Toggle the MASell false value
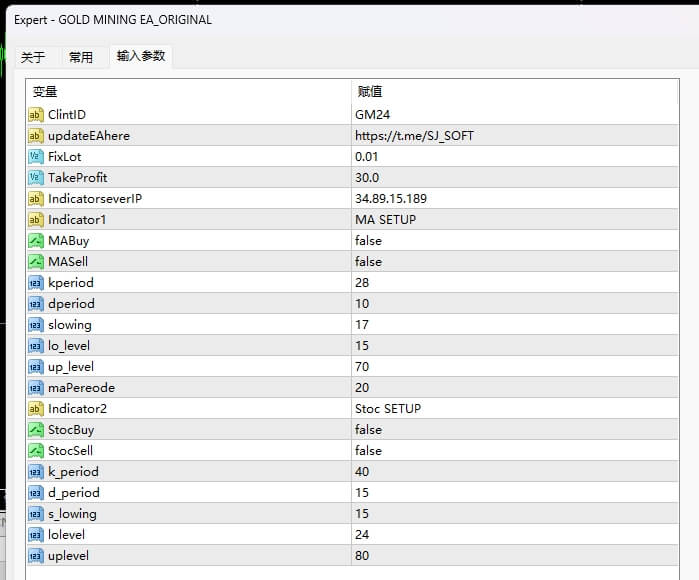Viewport: 699px width, 580px height. click(x=368, y=261)
